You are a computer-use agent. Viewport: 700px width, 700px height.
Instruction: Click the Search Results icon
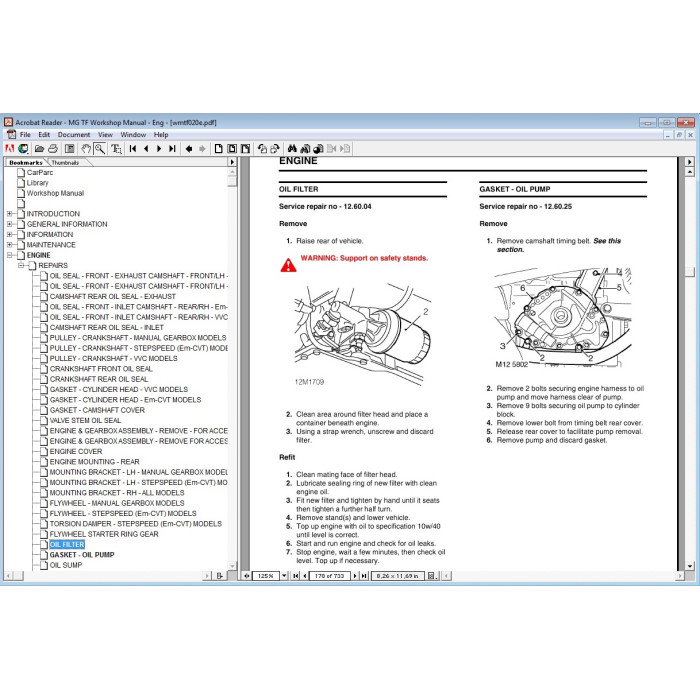[x=318, y=149]
